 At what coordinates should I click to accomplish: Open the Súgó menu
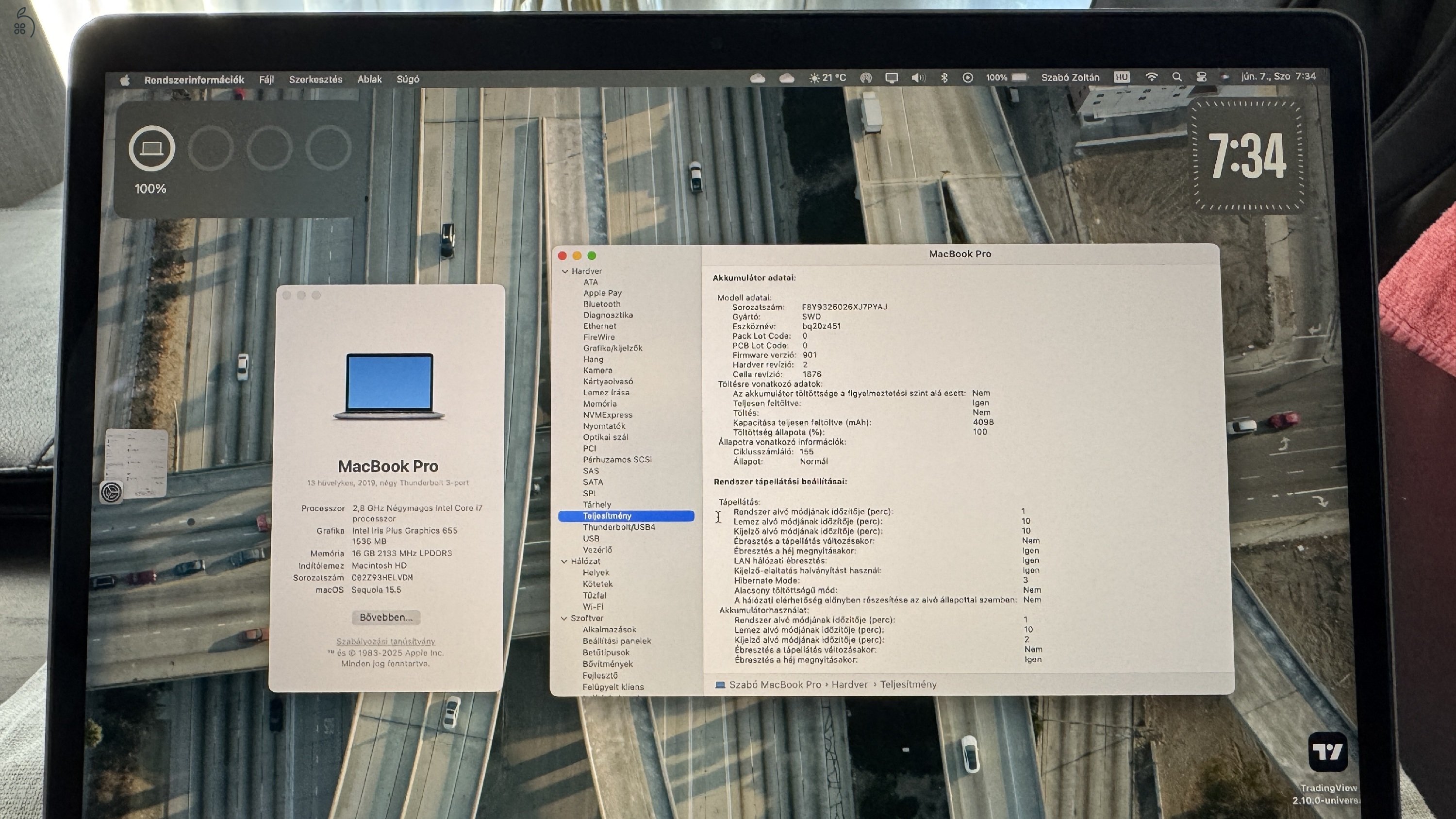pyautogui.click(x=408, y=79)
